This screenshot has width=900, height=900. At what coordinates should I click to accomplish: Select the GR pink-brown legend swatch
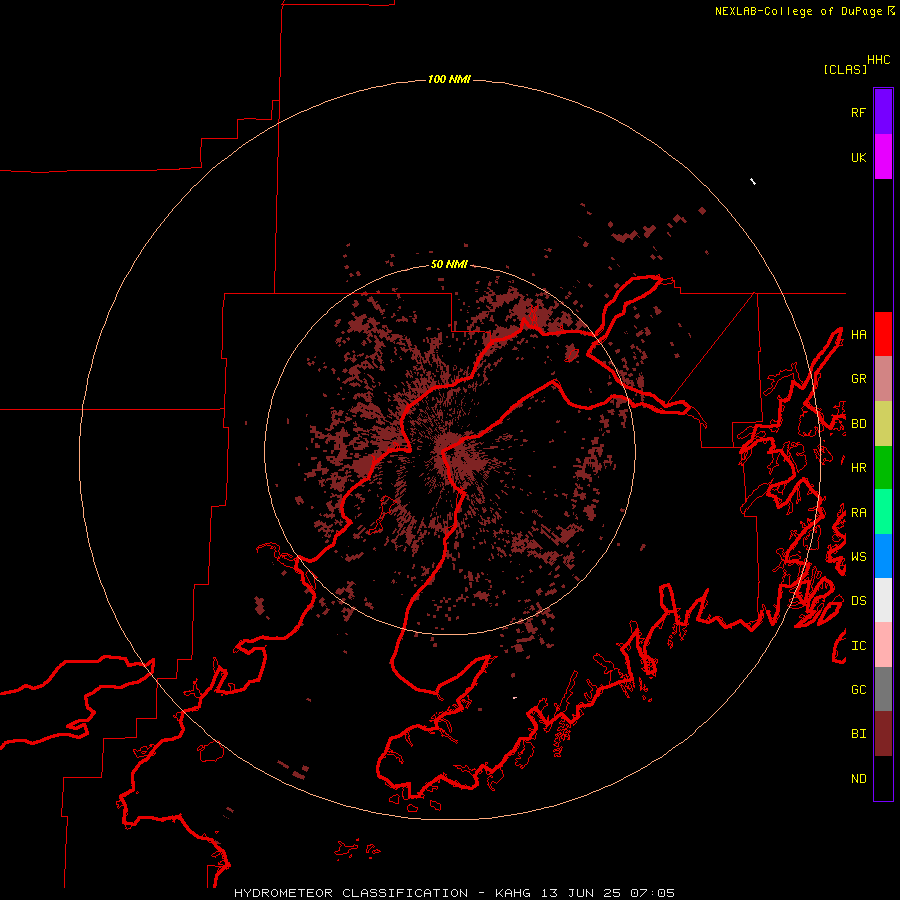pyautogui.click(x=883, y=378)
